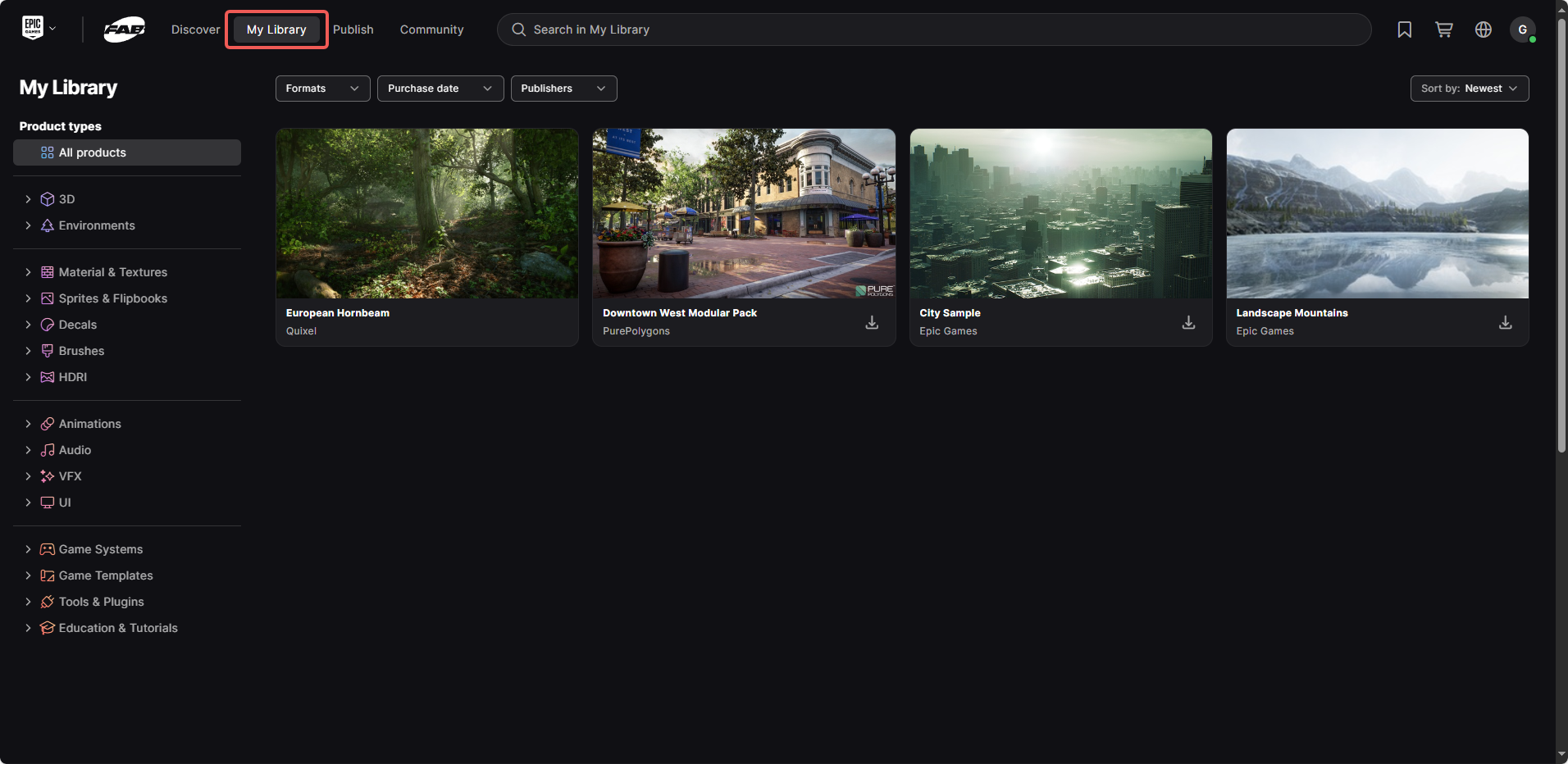The height and width of the screenshot is (764, 1568).
Task: Click the 3D cube icon
Action: (48, 199)
